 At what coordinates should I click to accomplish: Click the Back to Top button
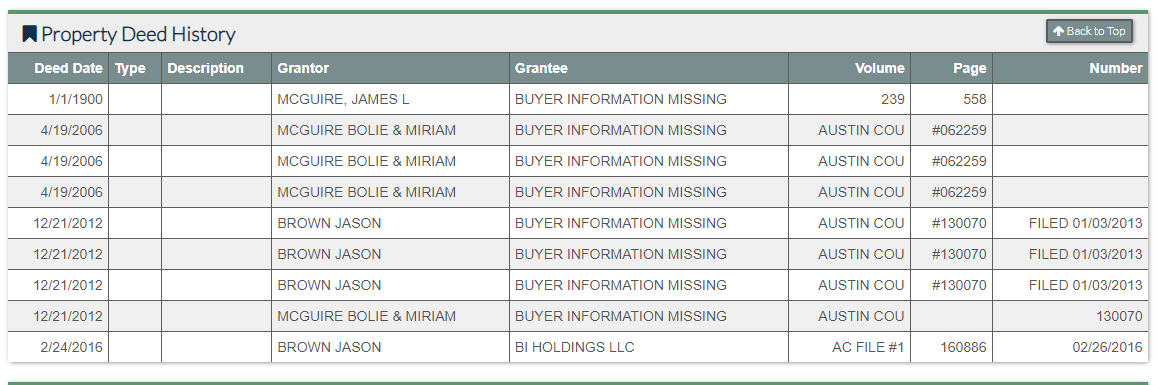pyautogui.click(x=1089, y=31)
